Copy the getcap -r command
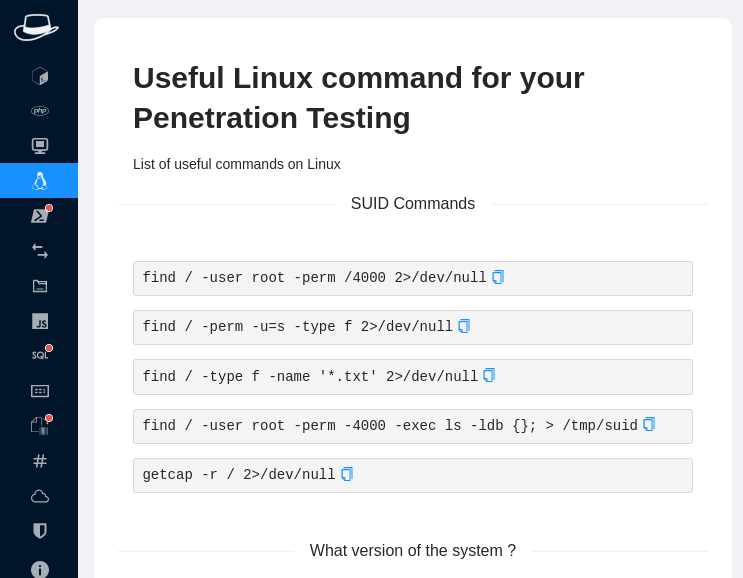Viewport: 743px width, 578px height. pos(347,474)
